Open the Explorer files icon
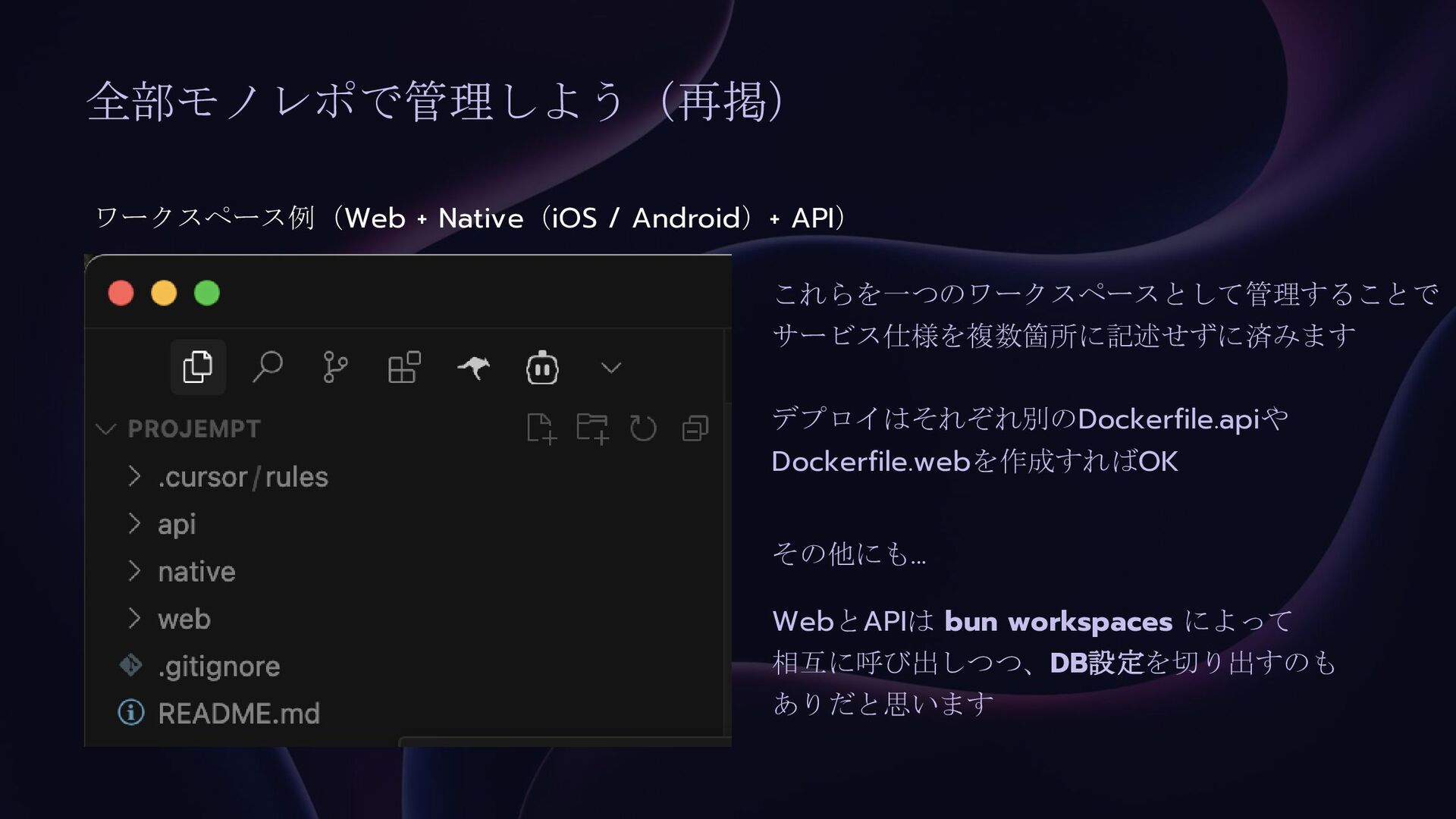1456x819 pixels. coord(198,368)
